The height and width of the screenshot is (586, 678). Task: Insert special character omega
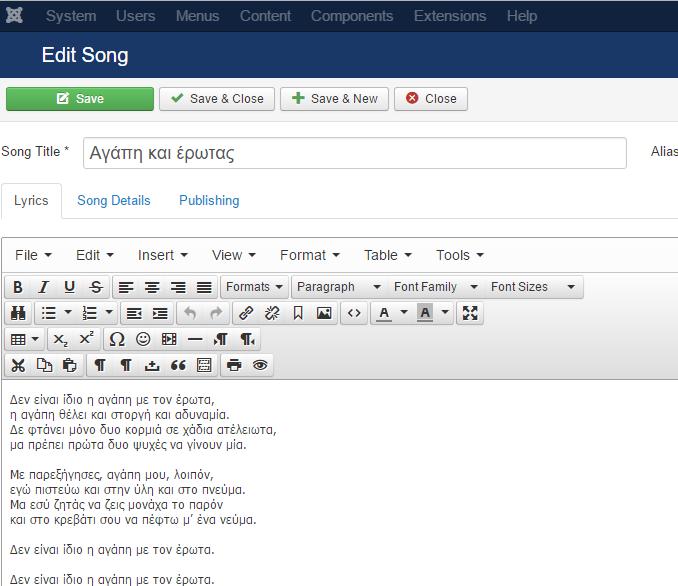[x=117, y=339]
